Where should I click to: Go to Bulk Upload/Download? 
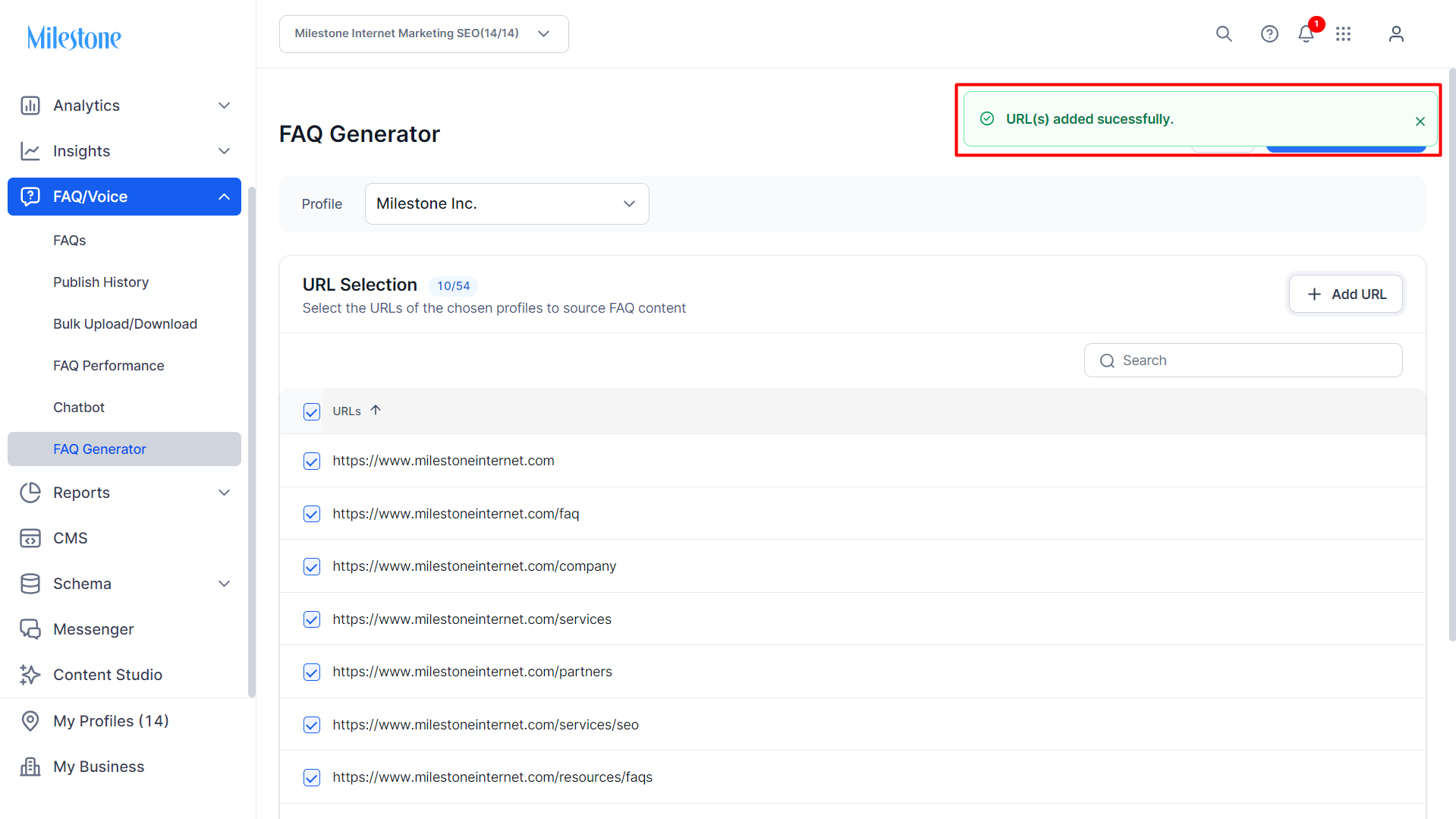pos(125,324)
